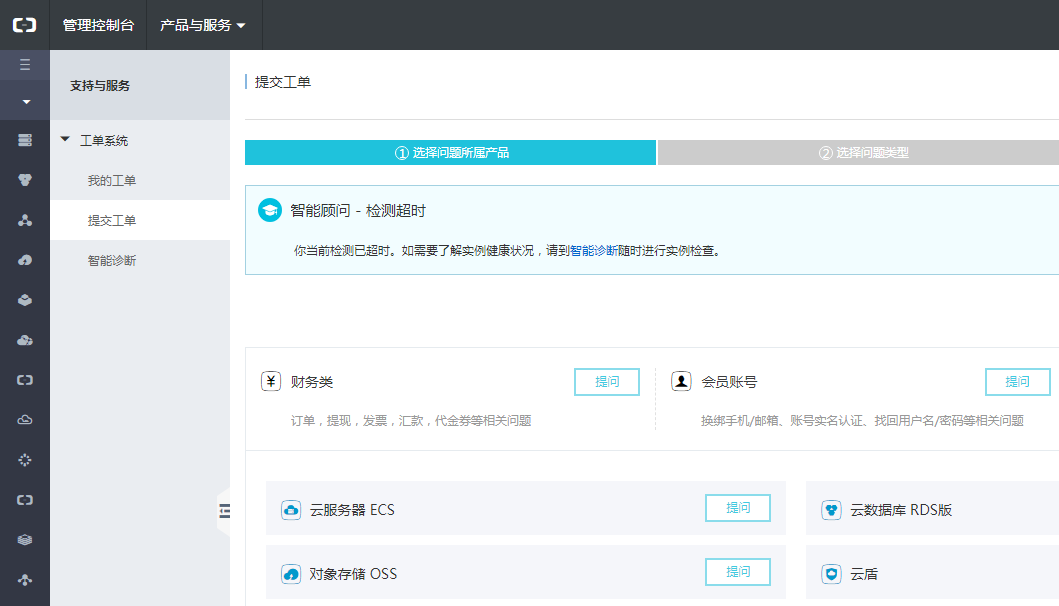Click the bracket icon directly below solid cloud
This screenshot has width=1059, height=606.
(25, 380)
